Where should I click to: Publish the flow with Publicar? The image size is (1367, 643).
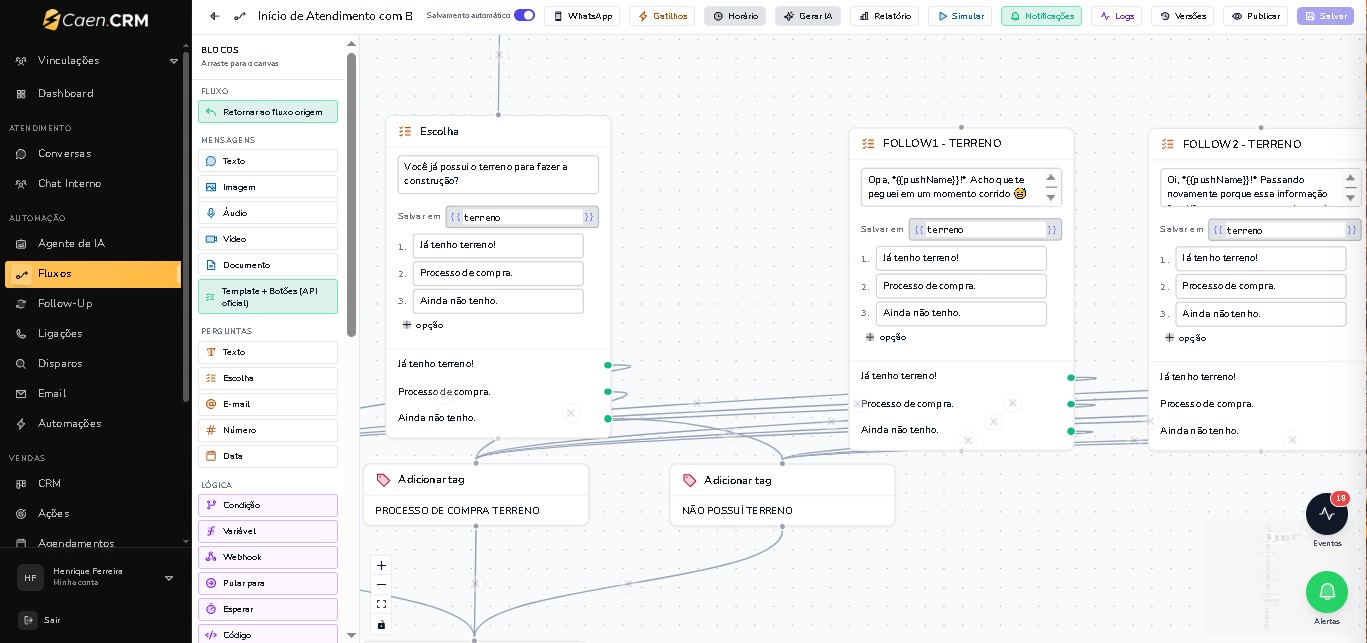[x=1255, y=16]
